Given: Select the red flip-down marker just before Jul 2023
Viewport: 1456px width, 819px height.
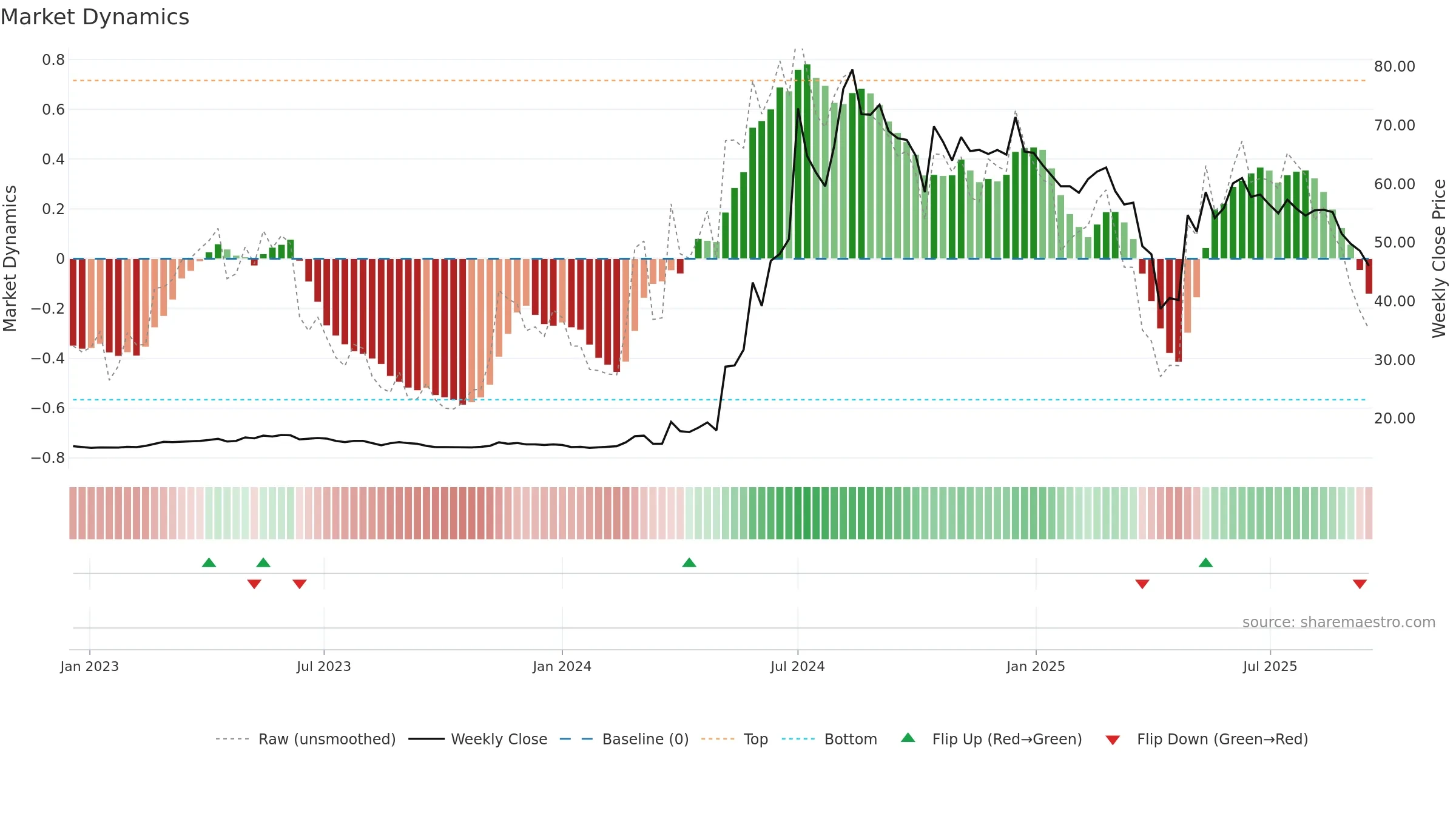Looking at the screenshot, I should click(300, 584).
